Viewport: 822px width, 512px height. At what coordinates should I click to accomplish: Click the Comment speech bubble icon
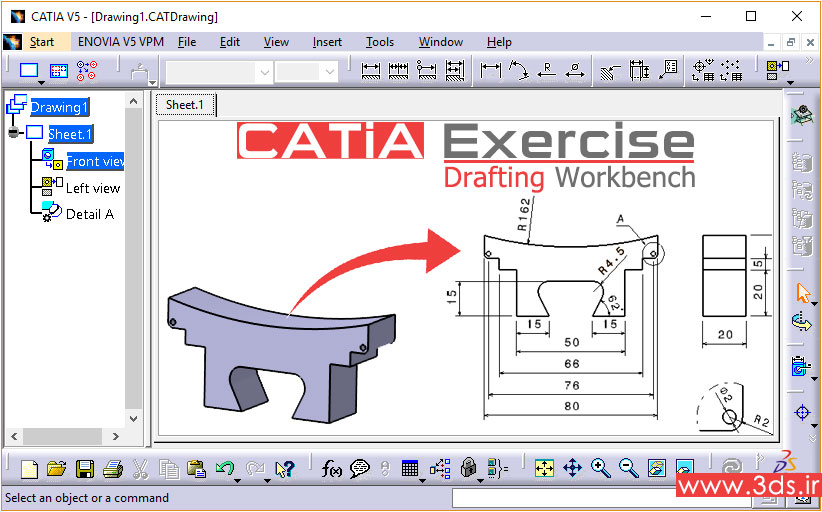click(360, 468)
